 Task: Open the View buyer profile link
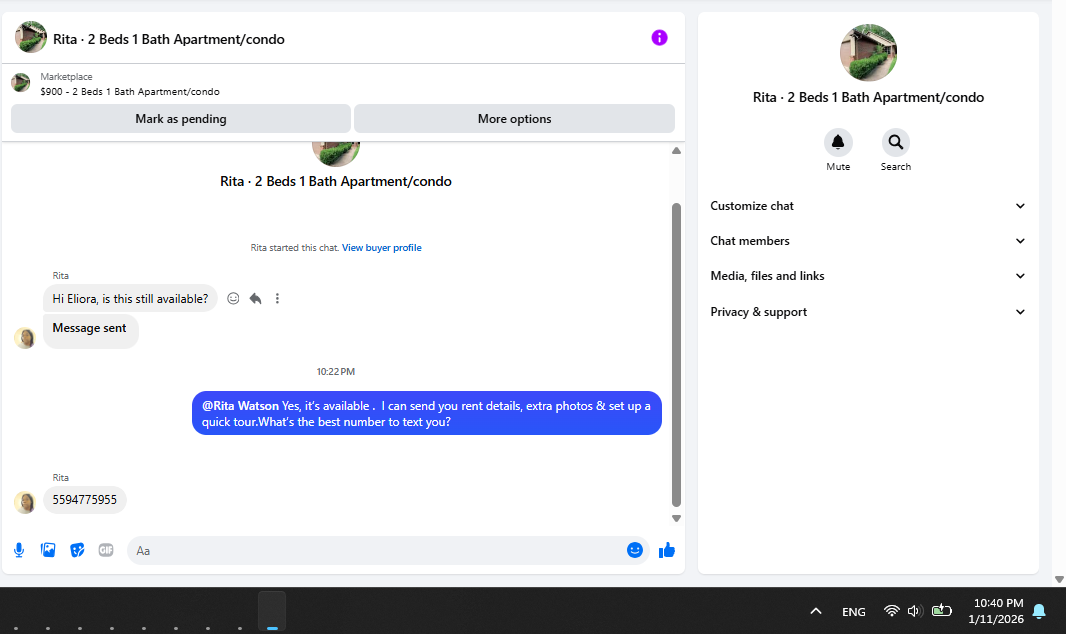coord(381,248)
